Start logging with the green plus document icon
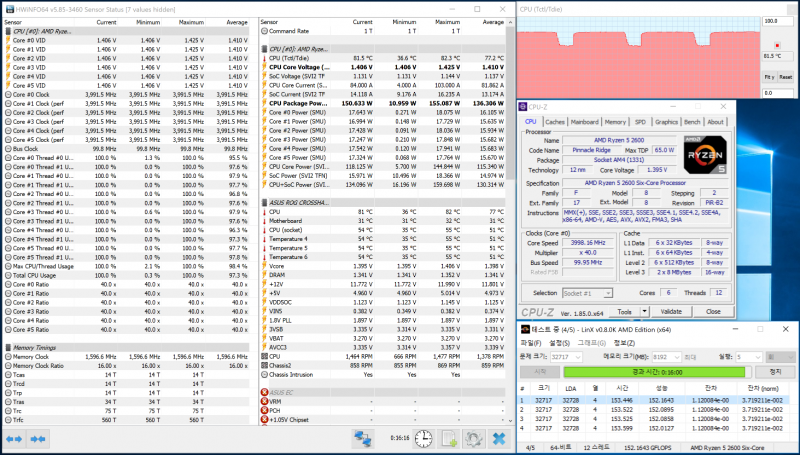The height and width of the screenshot is (455, 800). click(x=449, y=439)
